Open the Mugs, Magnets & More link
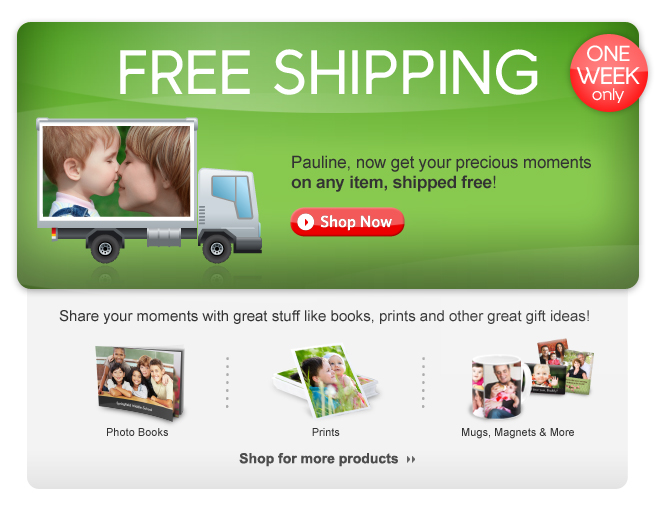Screen dimensions: 655x523 [518, 432]
